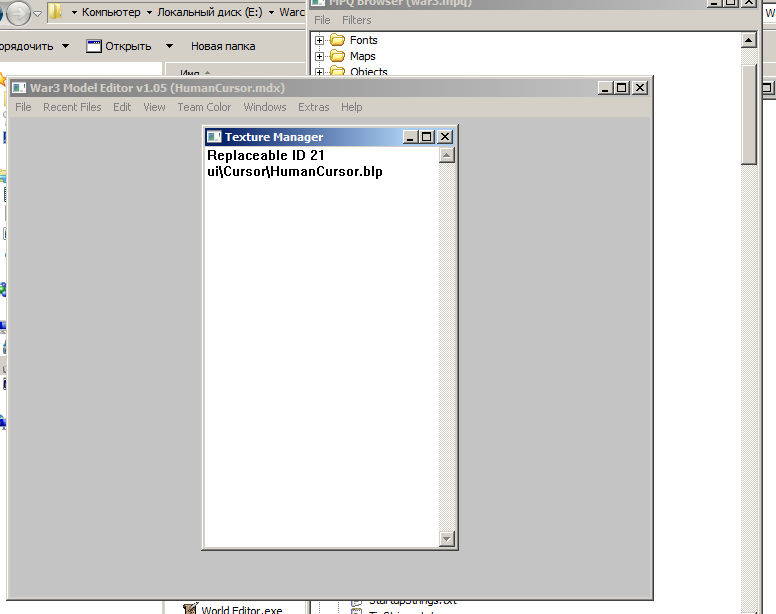
Task: Click the Explorer forward navigation arrow
Action: pyautogui.click(x=18, y=13)
